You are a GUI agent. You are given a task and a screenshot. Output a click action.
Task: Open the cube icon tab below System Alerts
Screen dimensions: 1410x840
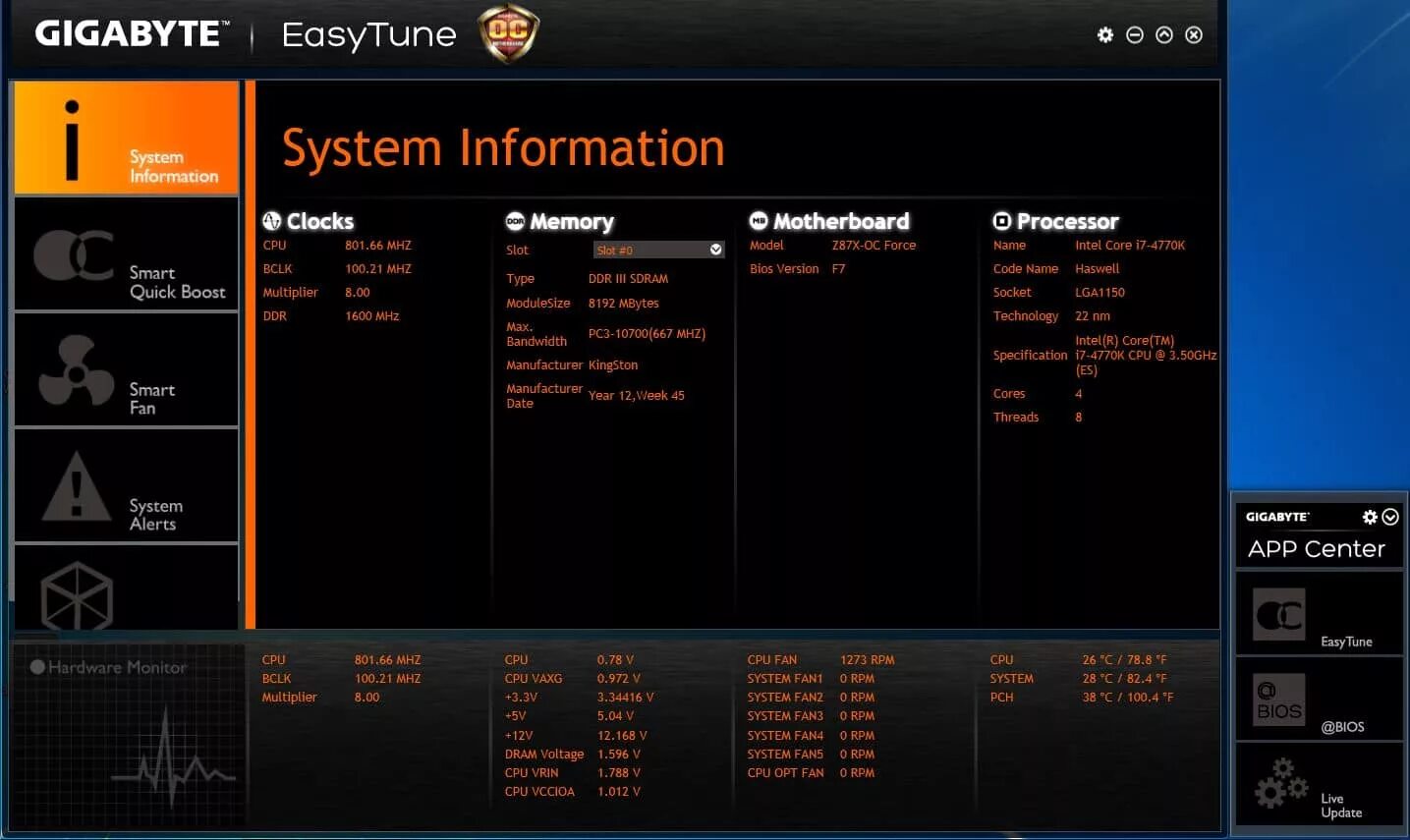[126, 588]
